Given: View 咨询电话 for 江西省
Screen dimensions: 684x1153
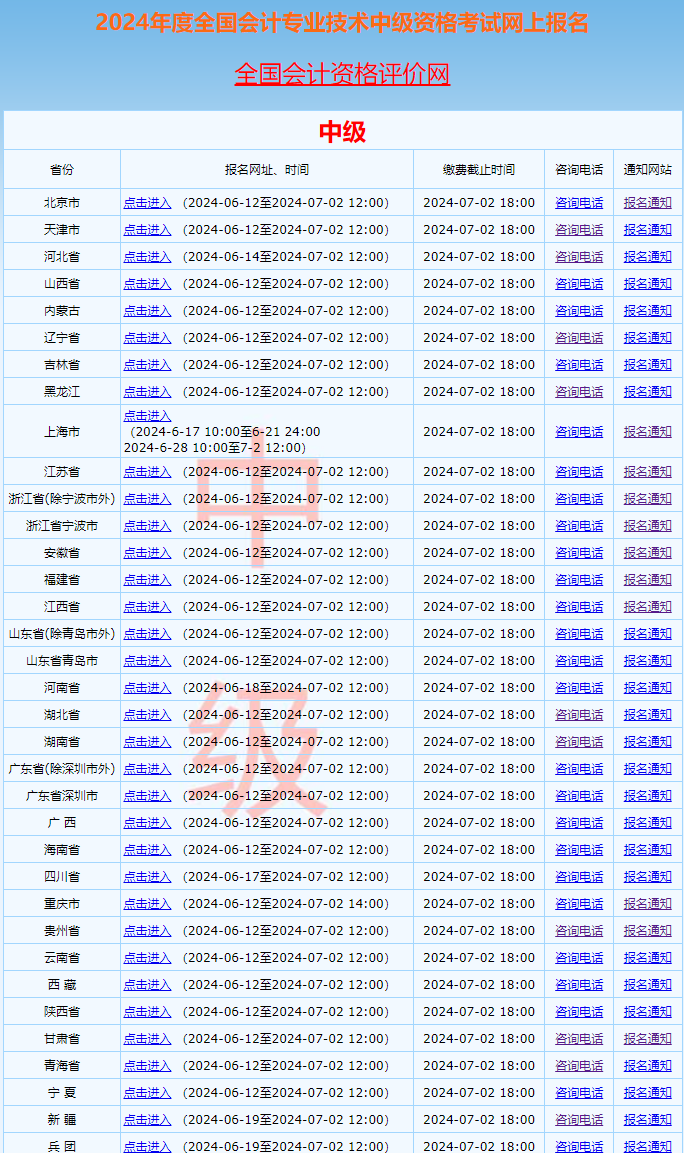Looking at the screenshot, I should (579, 607).
